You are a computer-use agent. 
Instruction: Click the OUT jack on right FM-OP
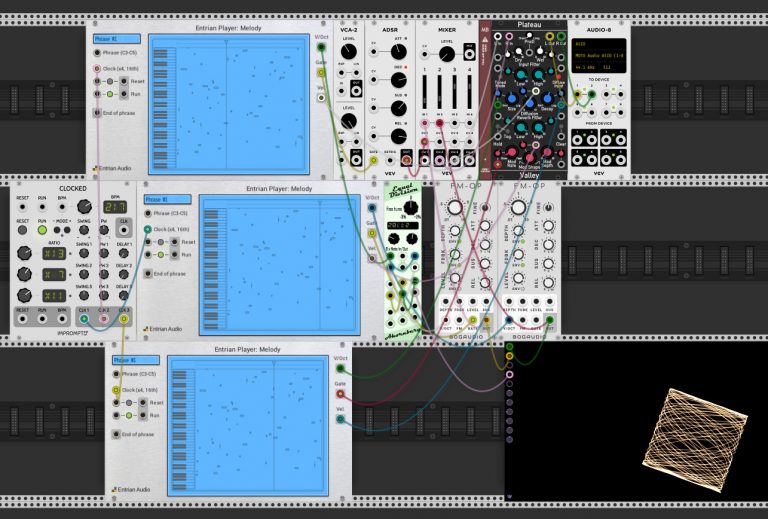pos(550,320)
